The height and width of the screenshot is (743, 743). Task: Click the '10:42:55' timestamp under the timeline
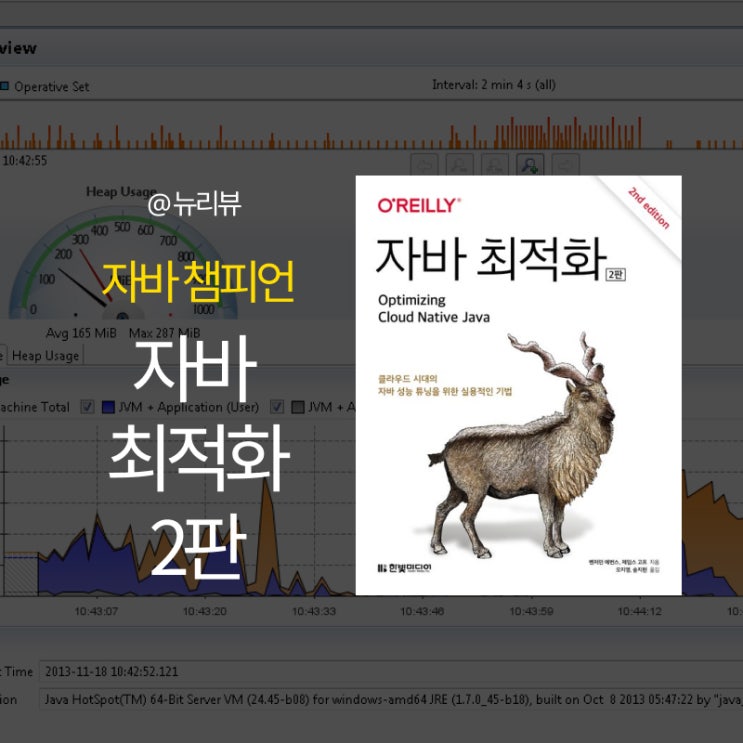coord(25,161)
